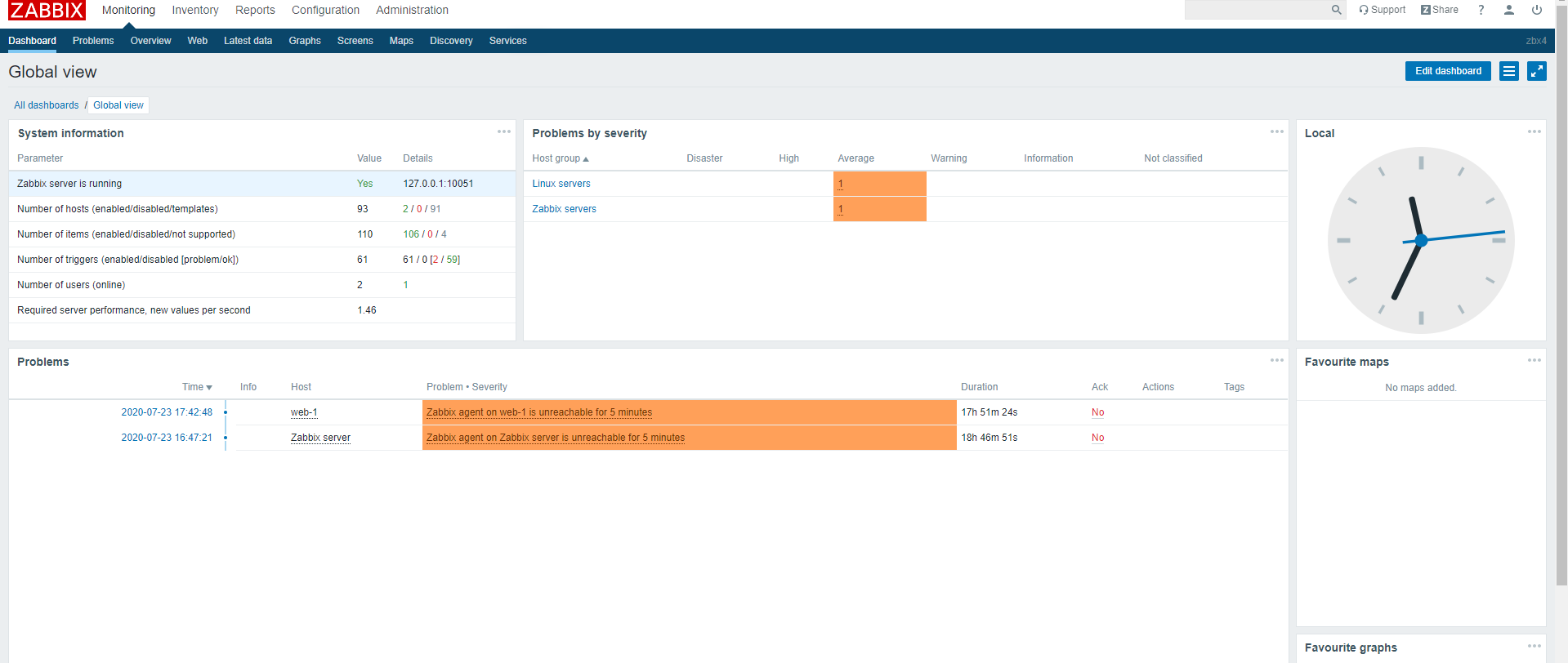Screen dimensions: 1568x663
Task: Click Average count for Zabbix servers
Action: [840, 209]
